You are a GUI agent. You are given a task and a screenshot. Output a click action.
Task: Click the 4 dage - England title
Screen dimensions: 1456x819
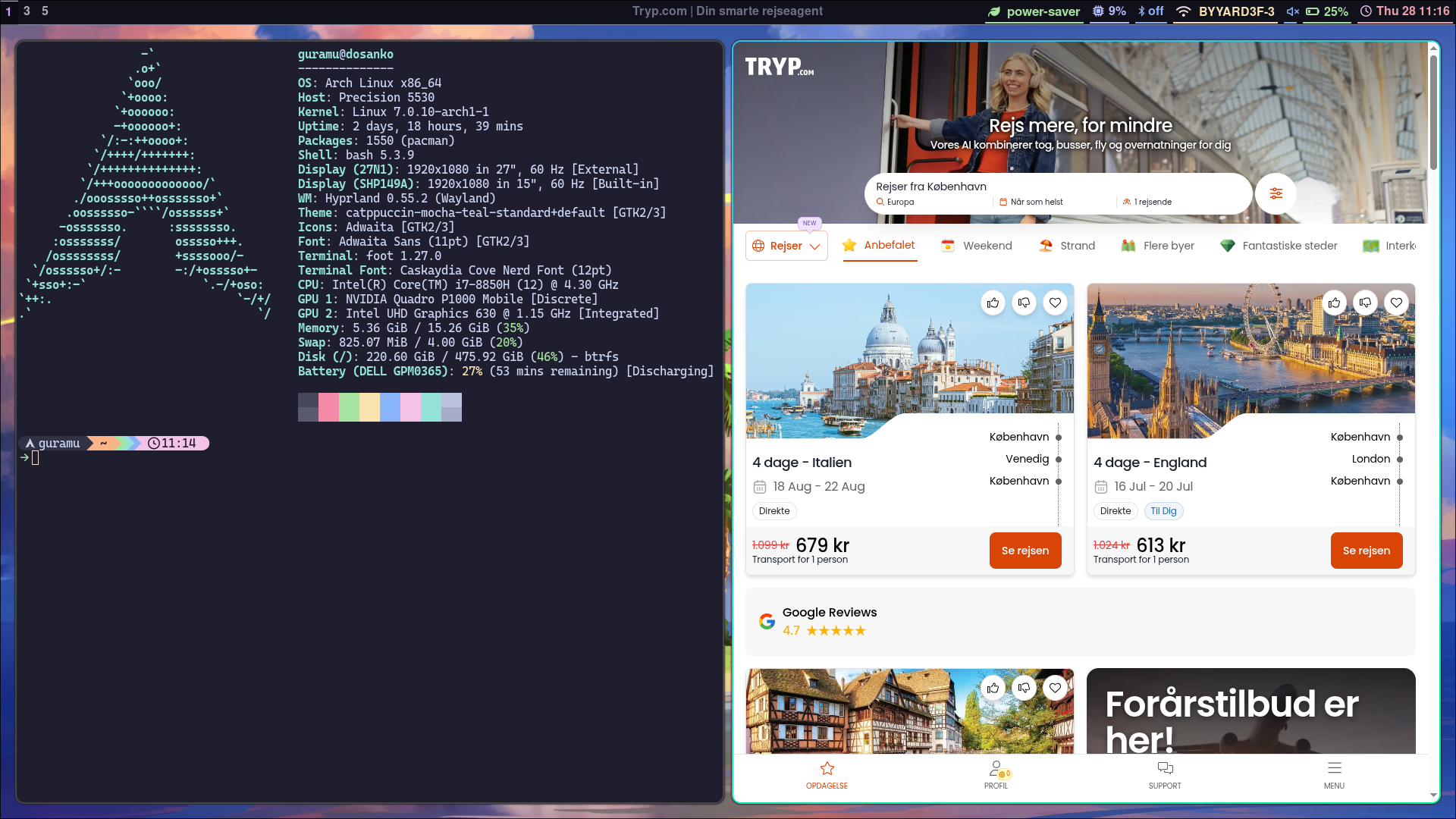click(1150, 463)
